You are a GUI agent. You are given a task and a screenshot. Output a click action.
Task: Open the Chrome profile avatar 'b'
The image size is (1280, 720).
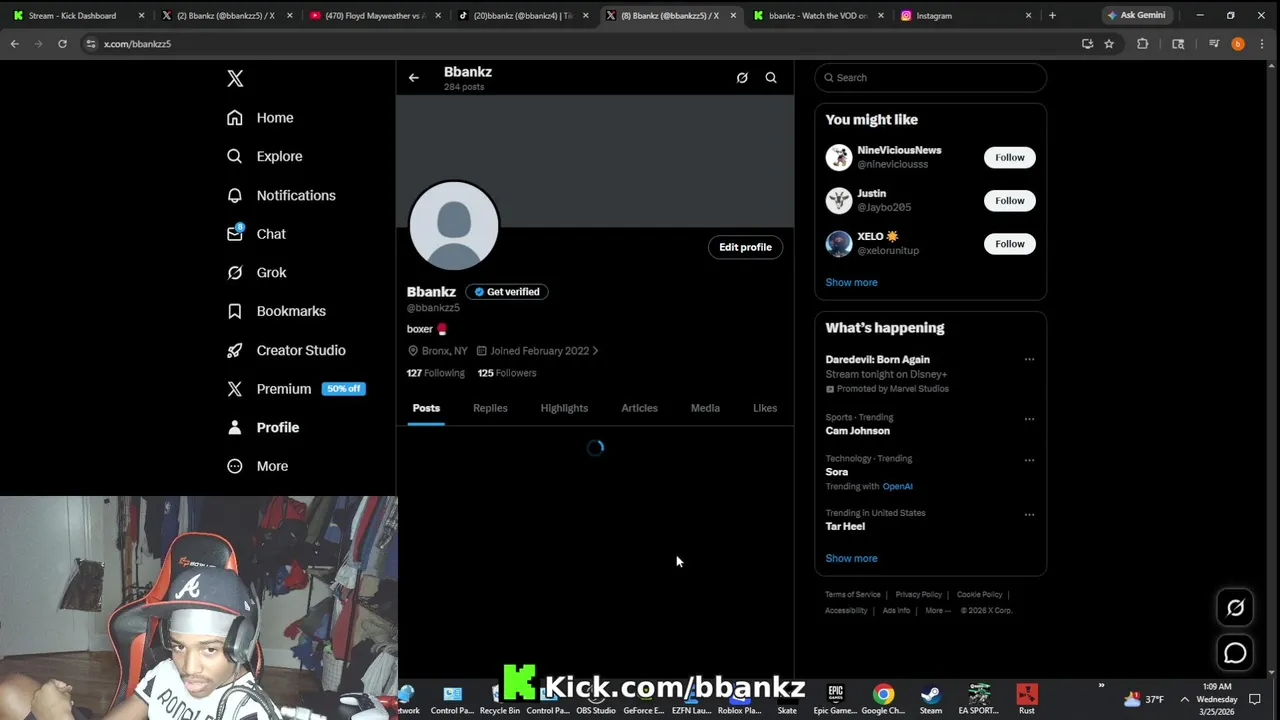pyautogui.click(x=1238, y=44)
